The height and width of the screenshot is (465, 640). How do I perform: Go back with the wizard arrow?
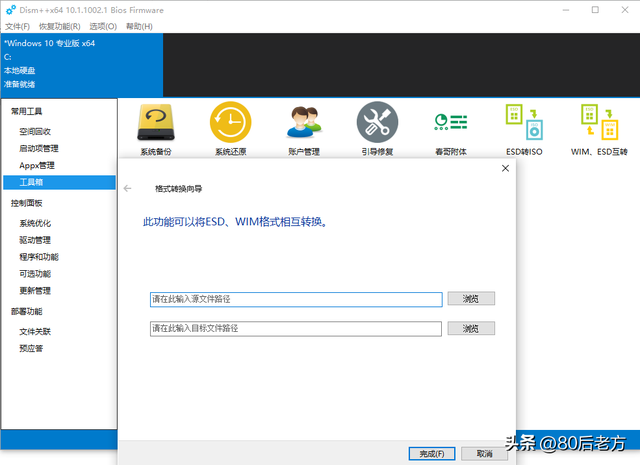127,188
